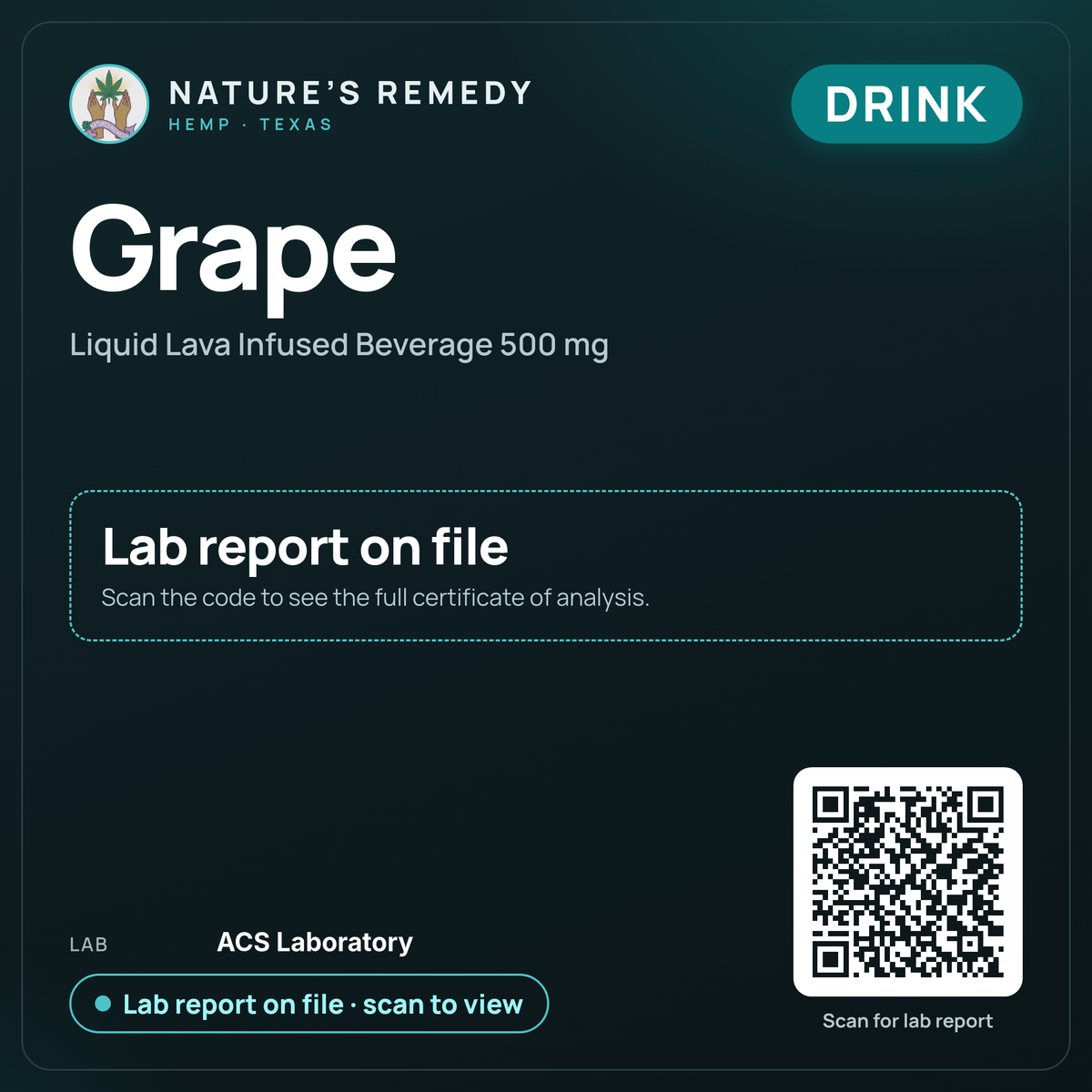Click the "Lab report on file · scan to view" pill
The width and height of the screenshot is (1092, 1092).
[309, 1004]
